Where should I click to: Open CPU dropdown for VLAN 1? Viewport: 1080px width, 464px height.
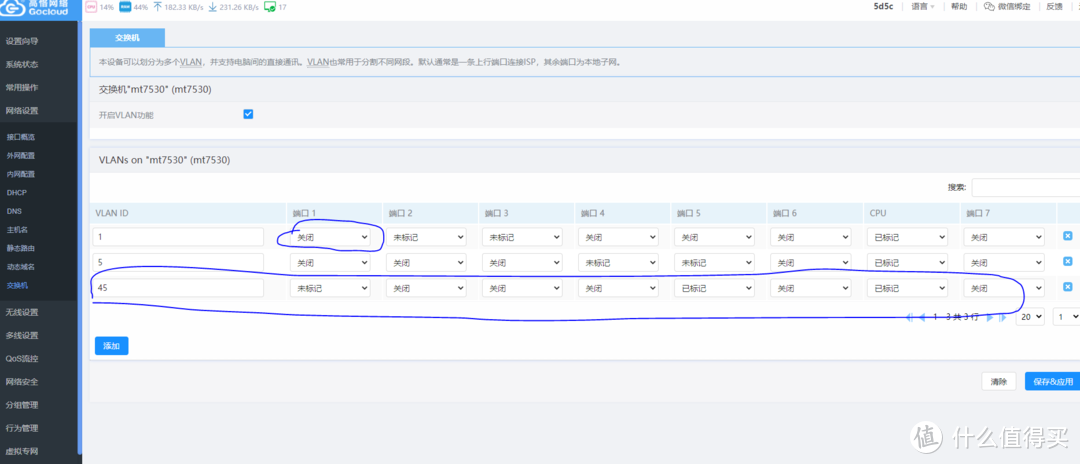[x=907, y=238]
